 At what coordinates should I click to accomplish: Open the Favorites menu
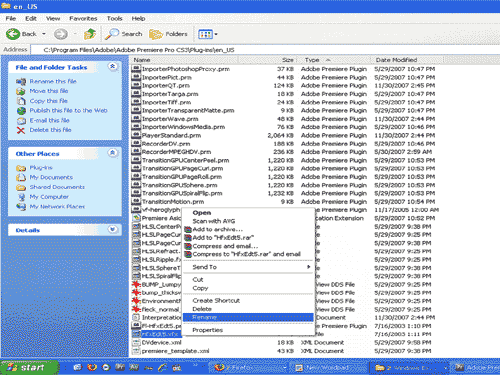(83, 18)
